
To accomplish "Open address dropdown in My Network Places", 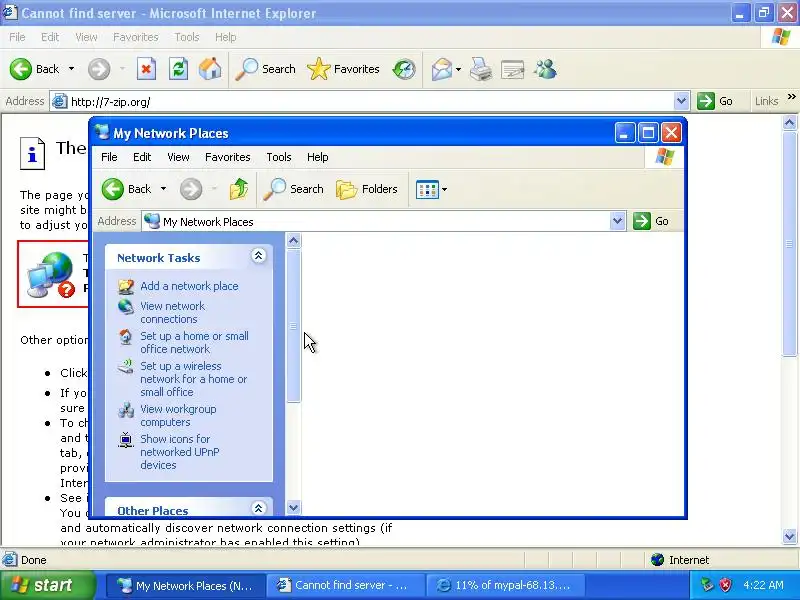I will pos(617,221).
